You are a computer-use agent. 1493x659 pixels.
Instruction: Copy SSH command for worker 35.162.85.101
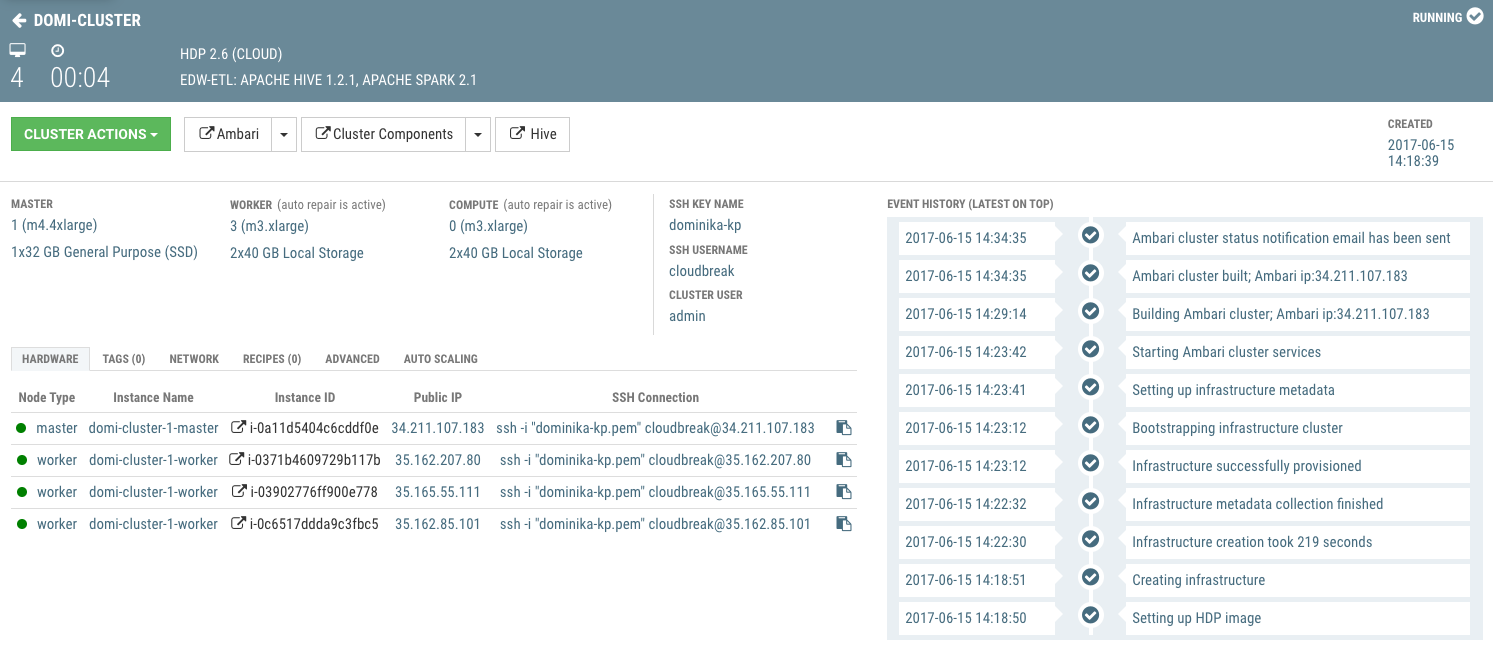[843, 523]
